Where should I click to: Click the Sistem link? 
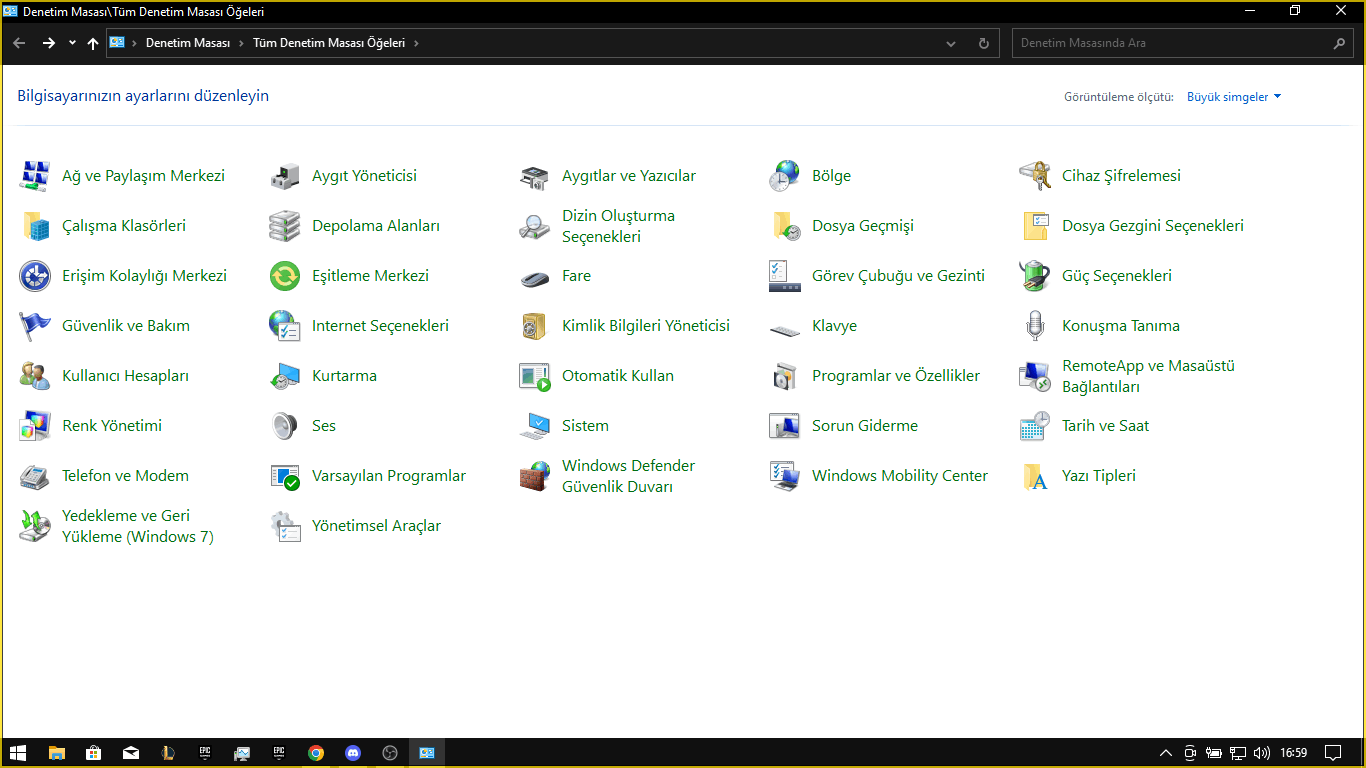coord(585,426)
